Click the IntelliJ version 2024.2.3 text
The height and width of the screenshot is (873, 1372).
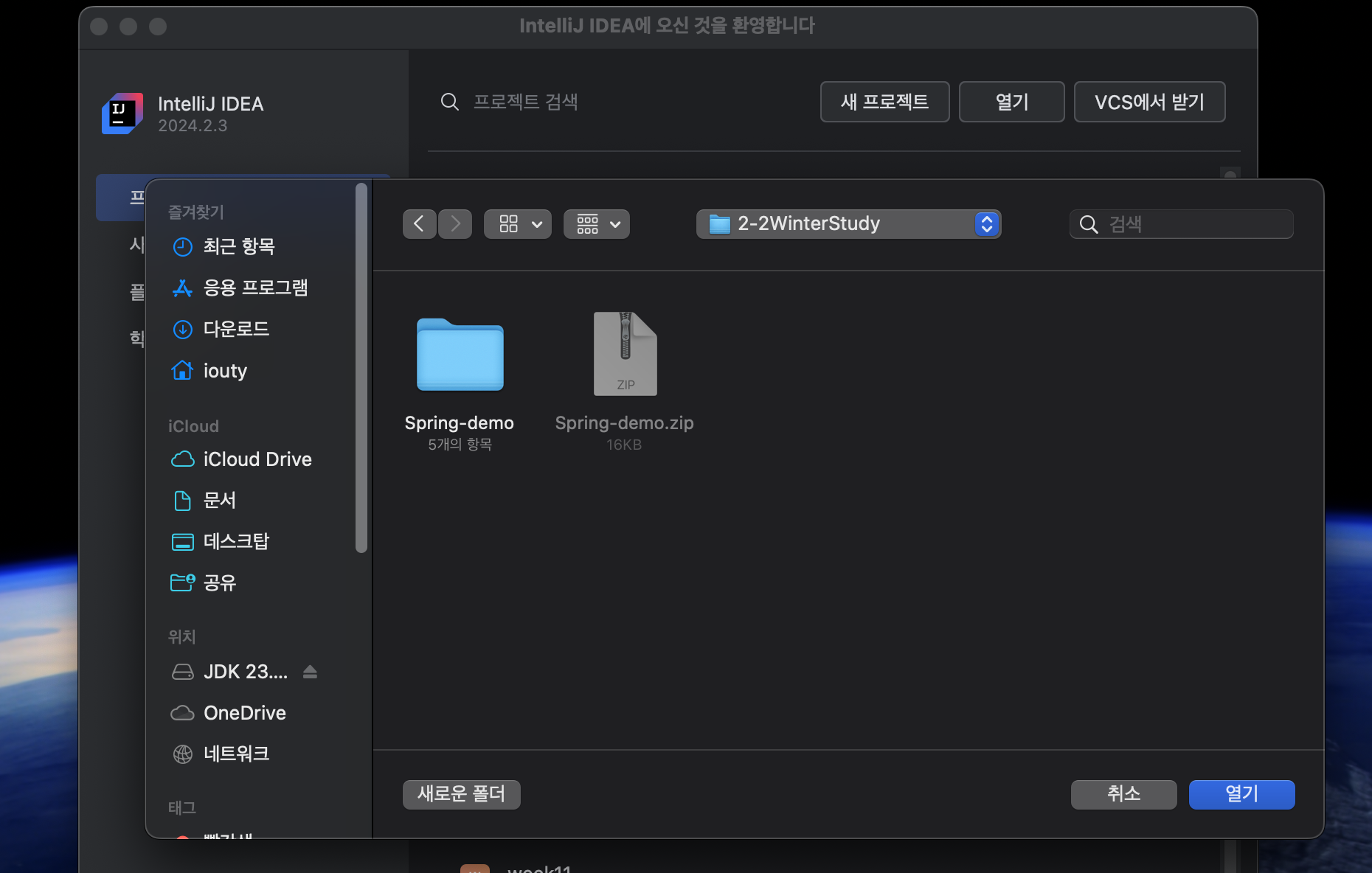click(x=193, y=126)
